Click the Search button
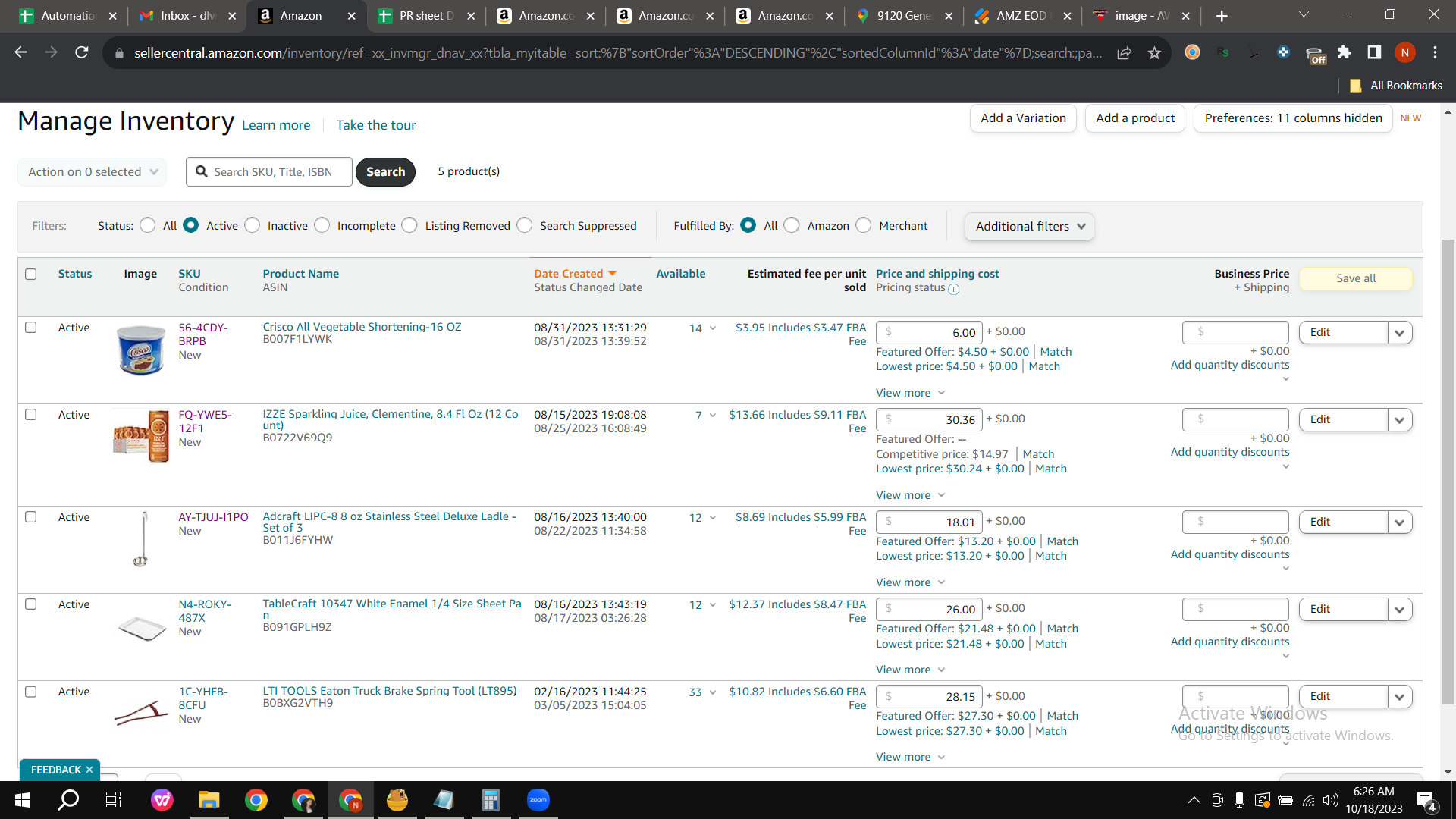Screen dimensions: 1456x819 point(385,171)
